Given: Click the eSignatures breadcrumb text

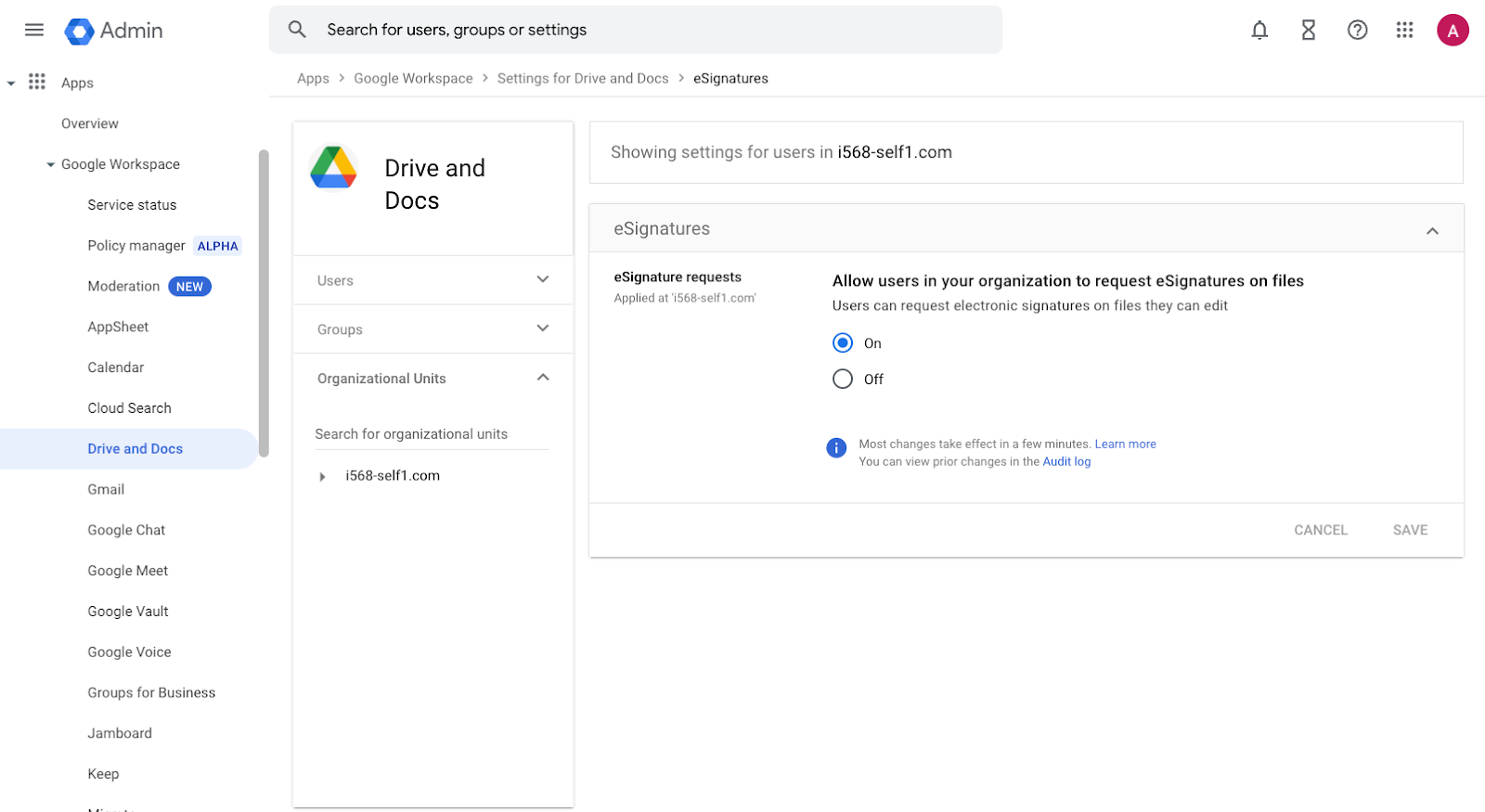Looking at the screenshot, I should (730, 79).
